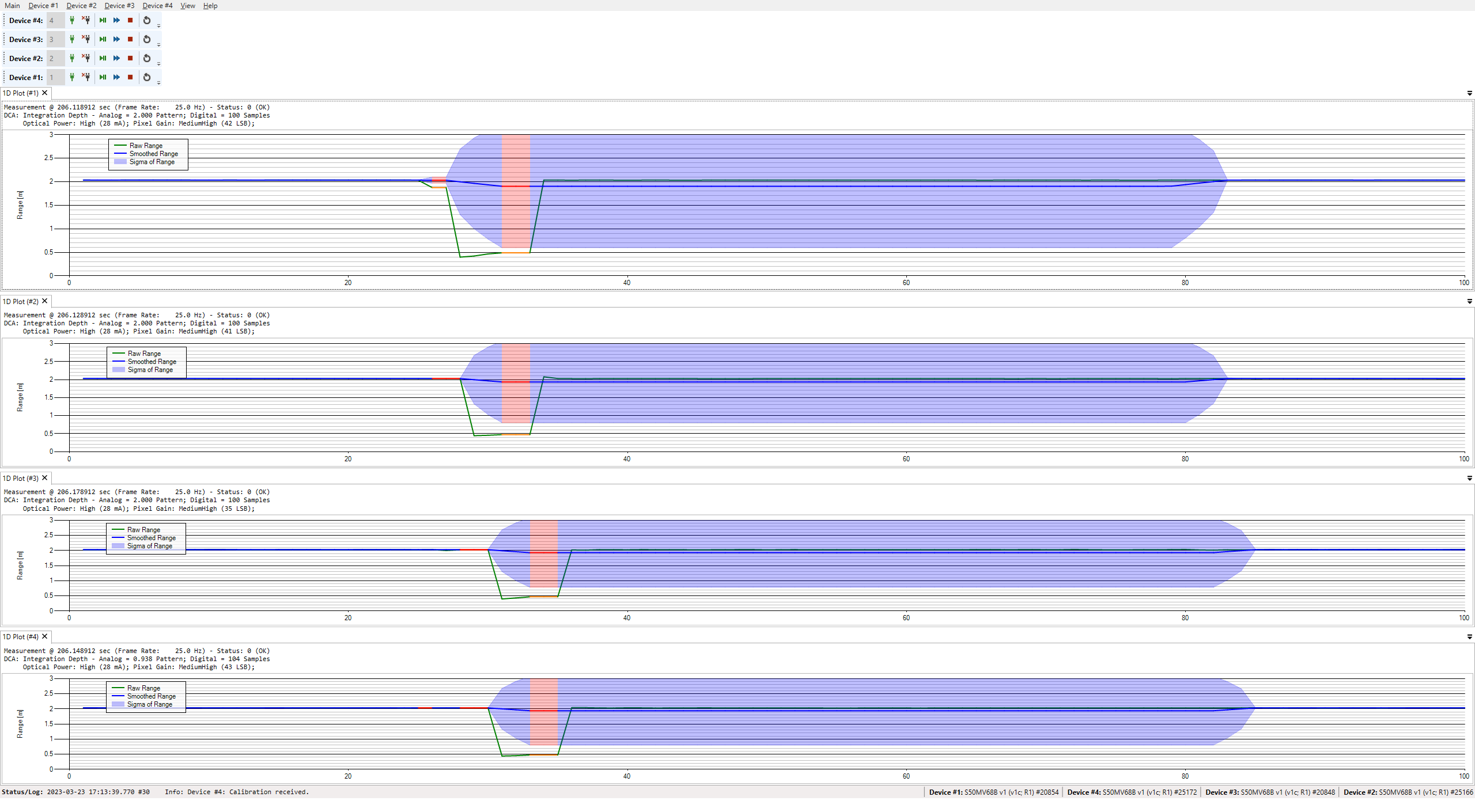
Task: Start continuous measurement for Device #3
Action: coord(116,39)
